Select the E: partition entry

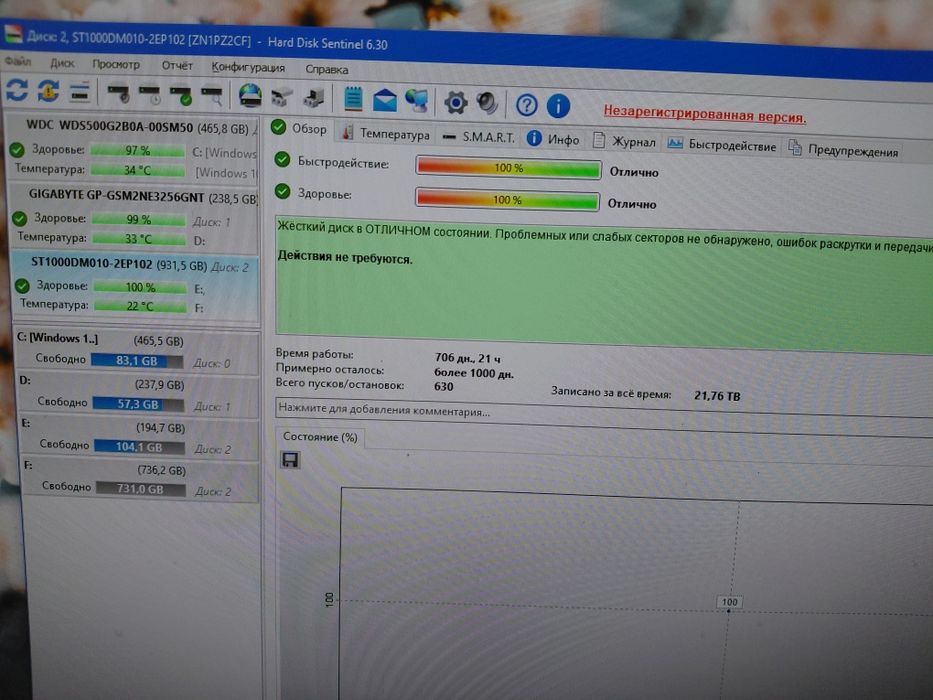pyautogui.click(x=139, y=438)
